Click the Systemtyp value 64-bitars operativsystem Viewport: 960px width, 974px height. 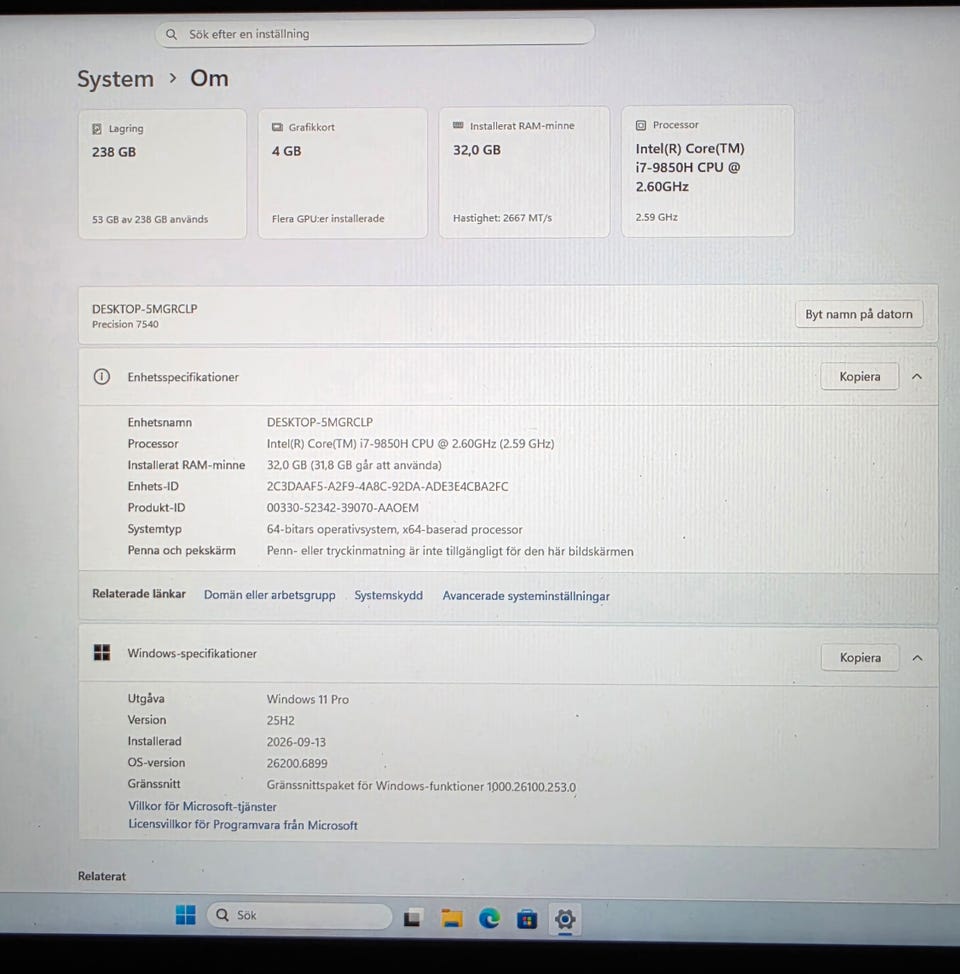[x=395, y=529]
